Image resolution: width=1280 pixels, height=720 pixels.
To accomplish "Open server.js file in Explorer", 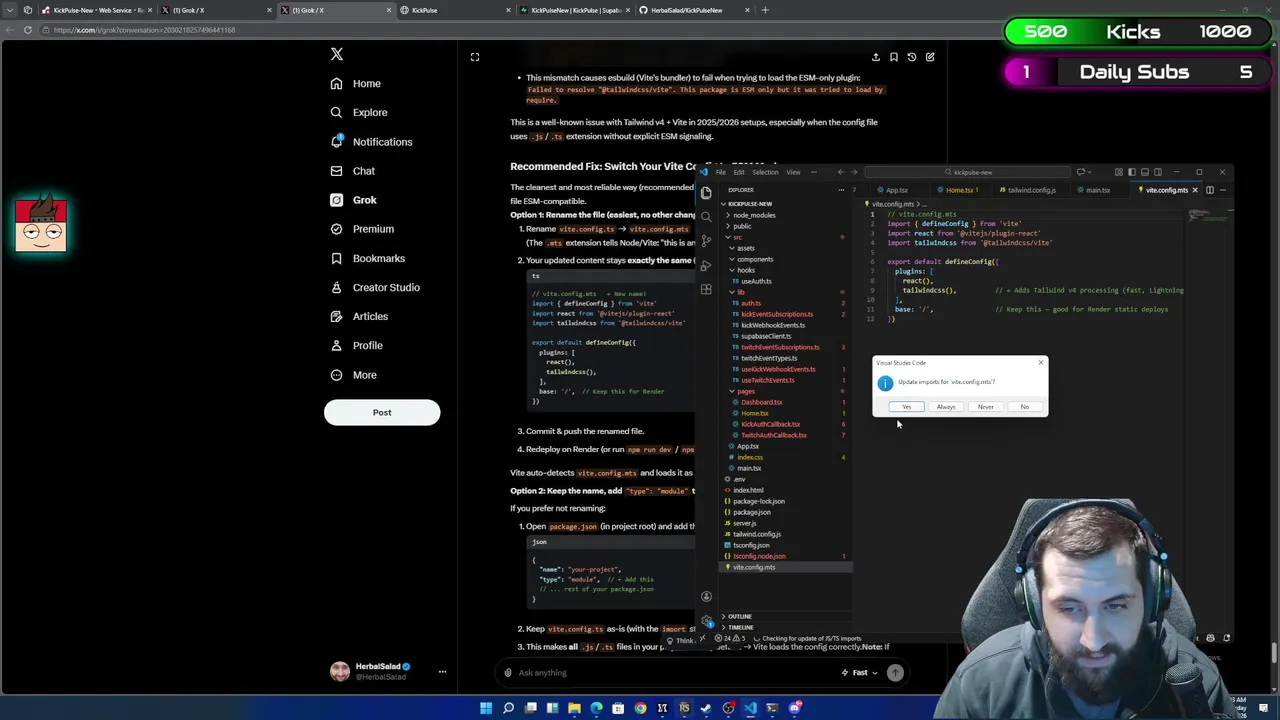I will [x=744, y=523].
